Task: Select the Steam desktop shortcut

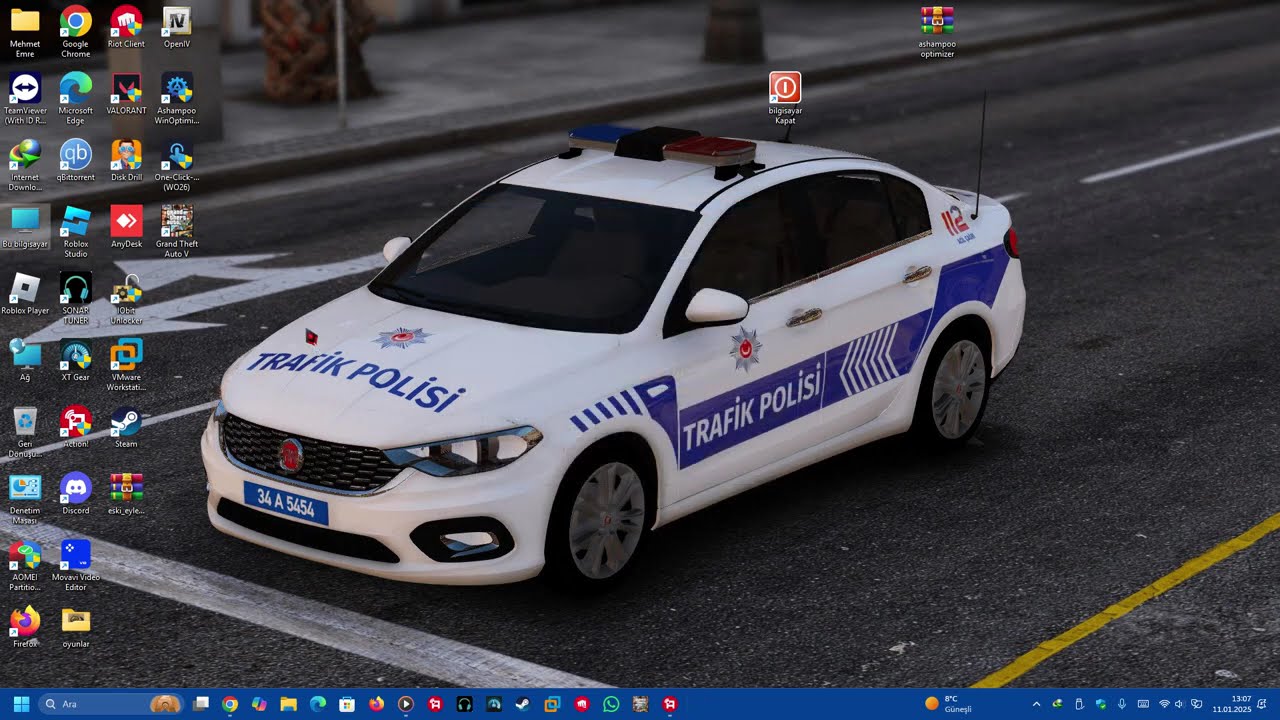Action: click(x=126, y=428)
